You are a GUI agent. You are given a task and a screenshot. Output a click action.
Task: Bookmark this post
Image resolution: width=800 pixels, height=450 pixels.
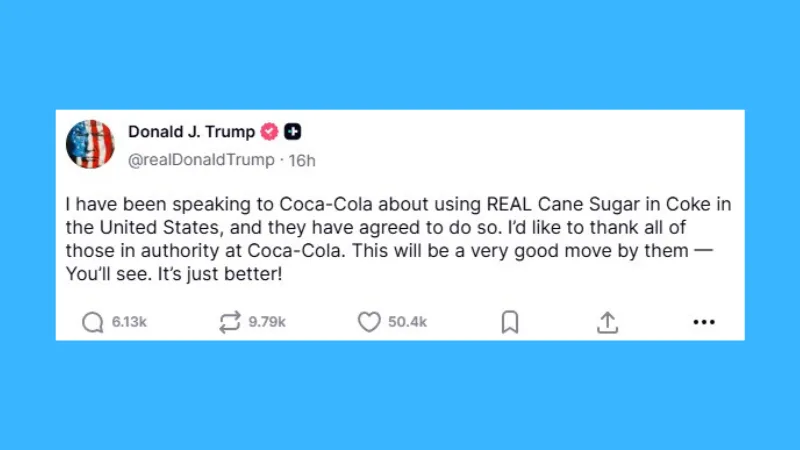click(x=509, y=322)
